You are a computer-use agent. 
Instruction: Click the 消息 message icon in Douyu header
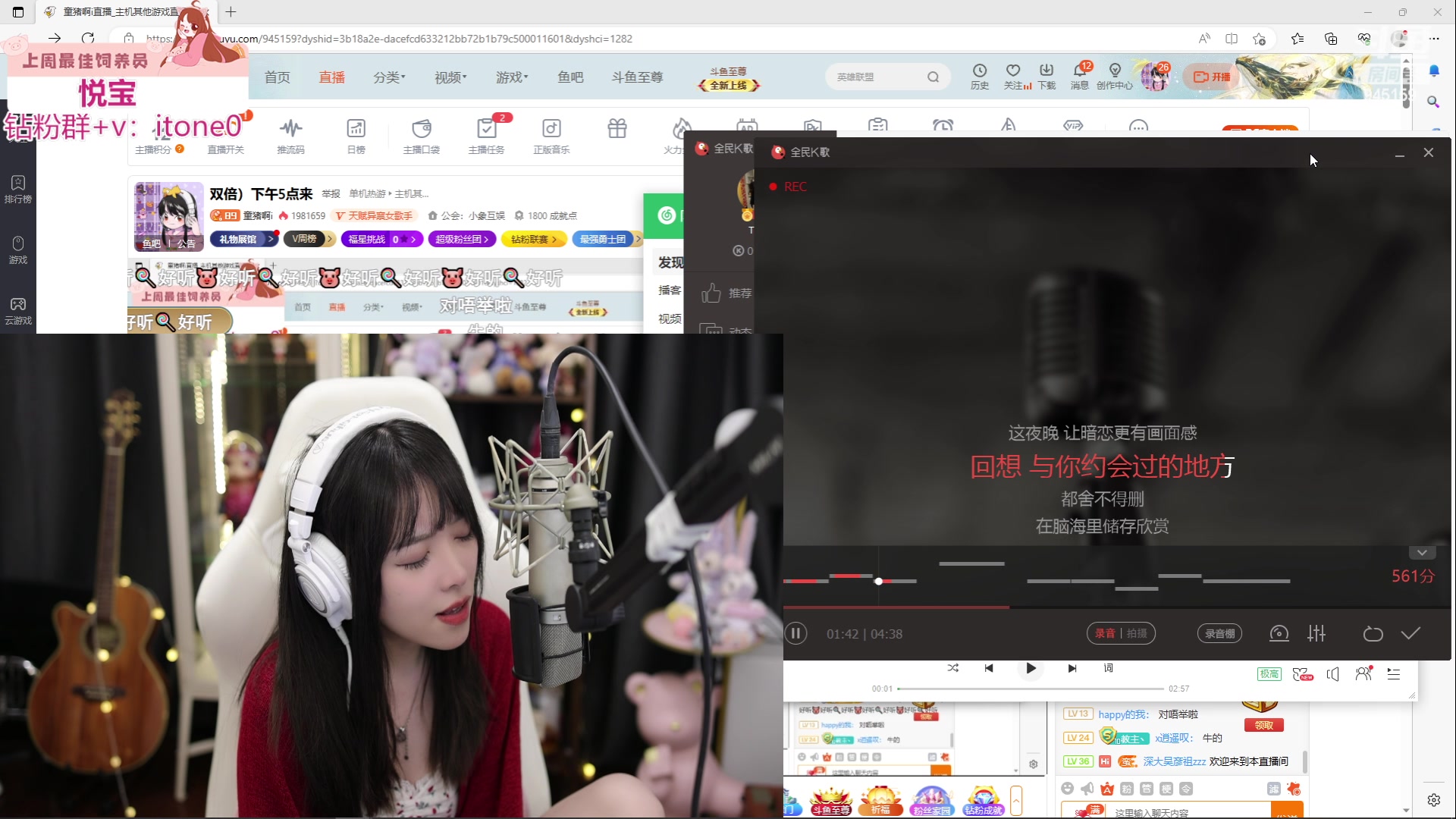tap(1079, 76)
